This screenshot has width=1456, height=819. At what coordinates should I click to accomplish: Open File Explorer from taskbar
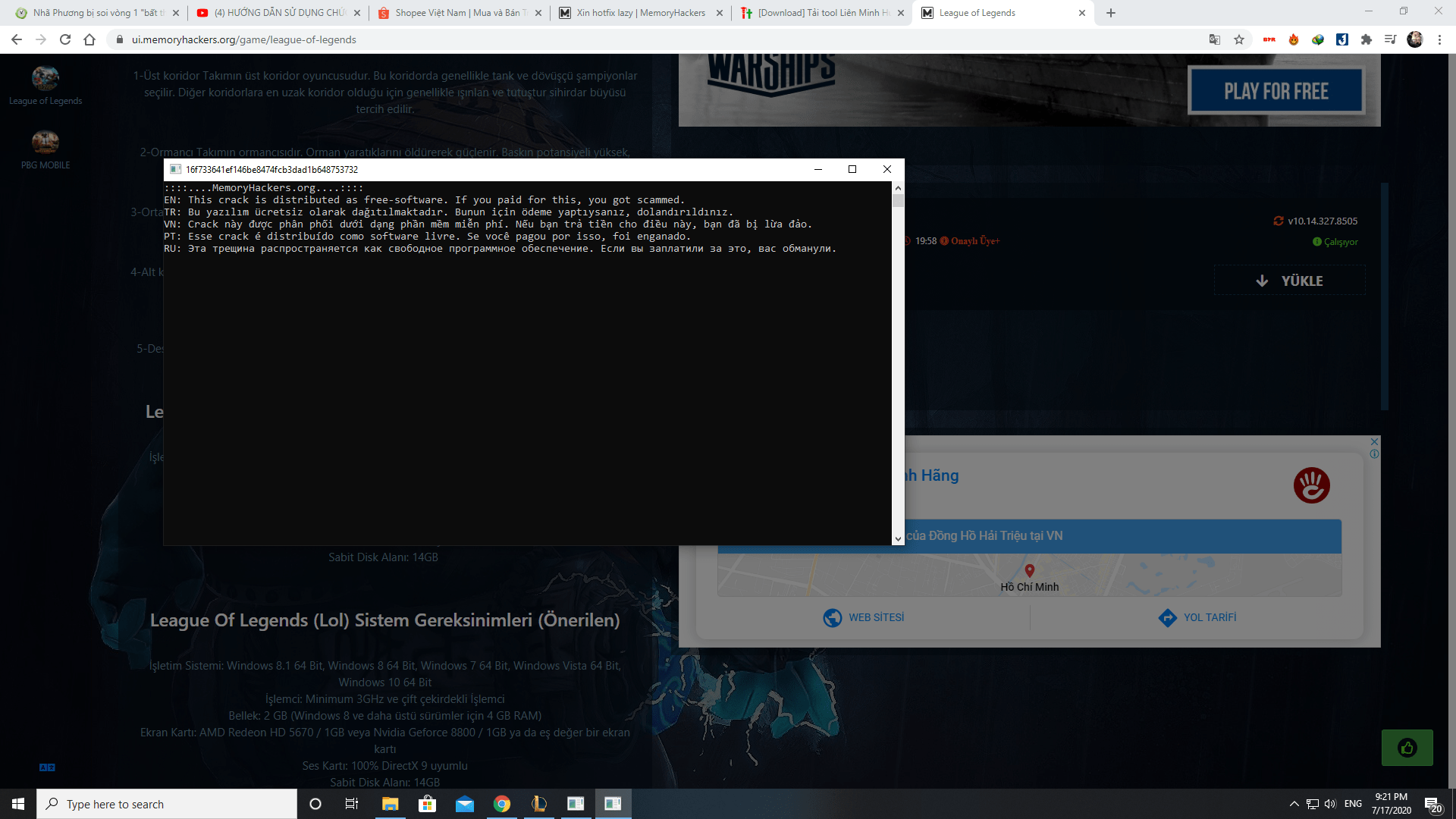coord(390,804)
